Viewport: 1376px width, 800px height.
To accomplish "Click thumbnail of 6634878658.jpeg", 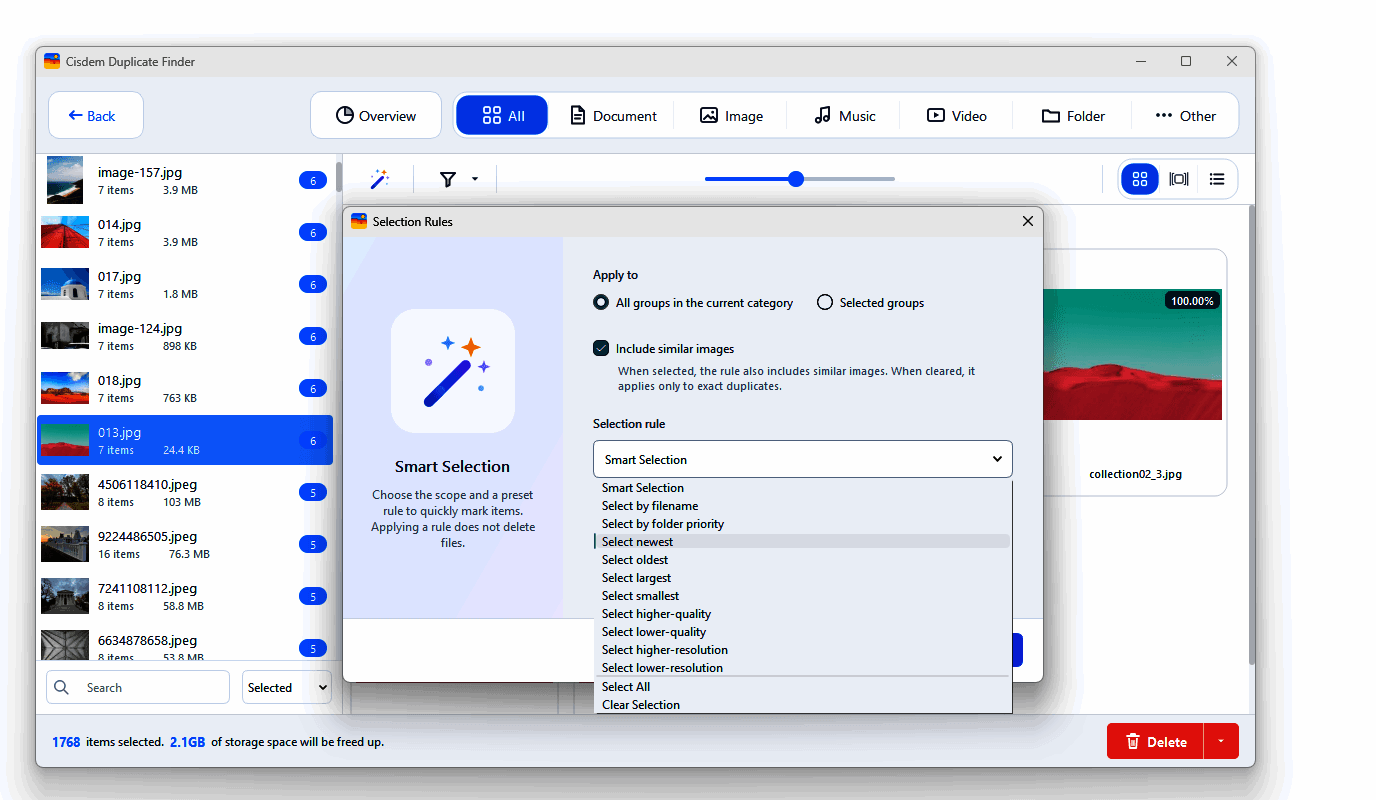I will tap(65, 645).
